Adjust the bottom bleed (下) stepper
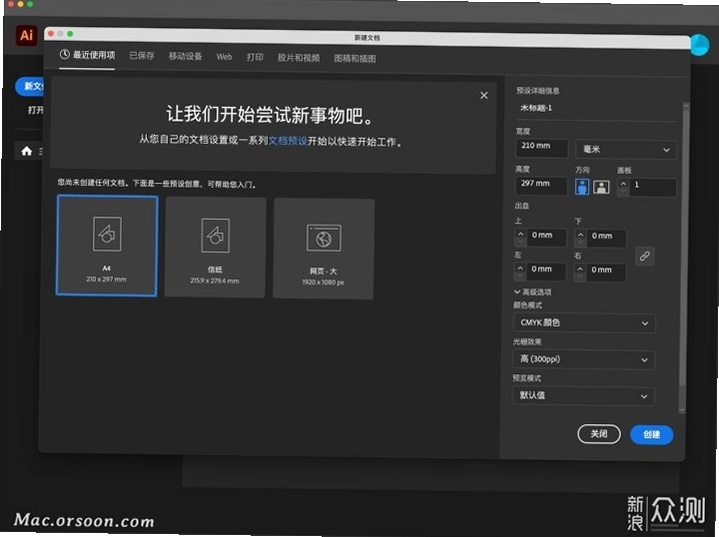 pos(580,239)
